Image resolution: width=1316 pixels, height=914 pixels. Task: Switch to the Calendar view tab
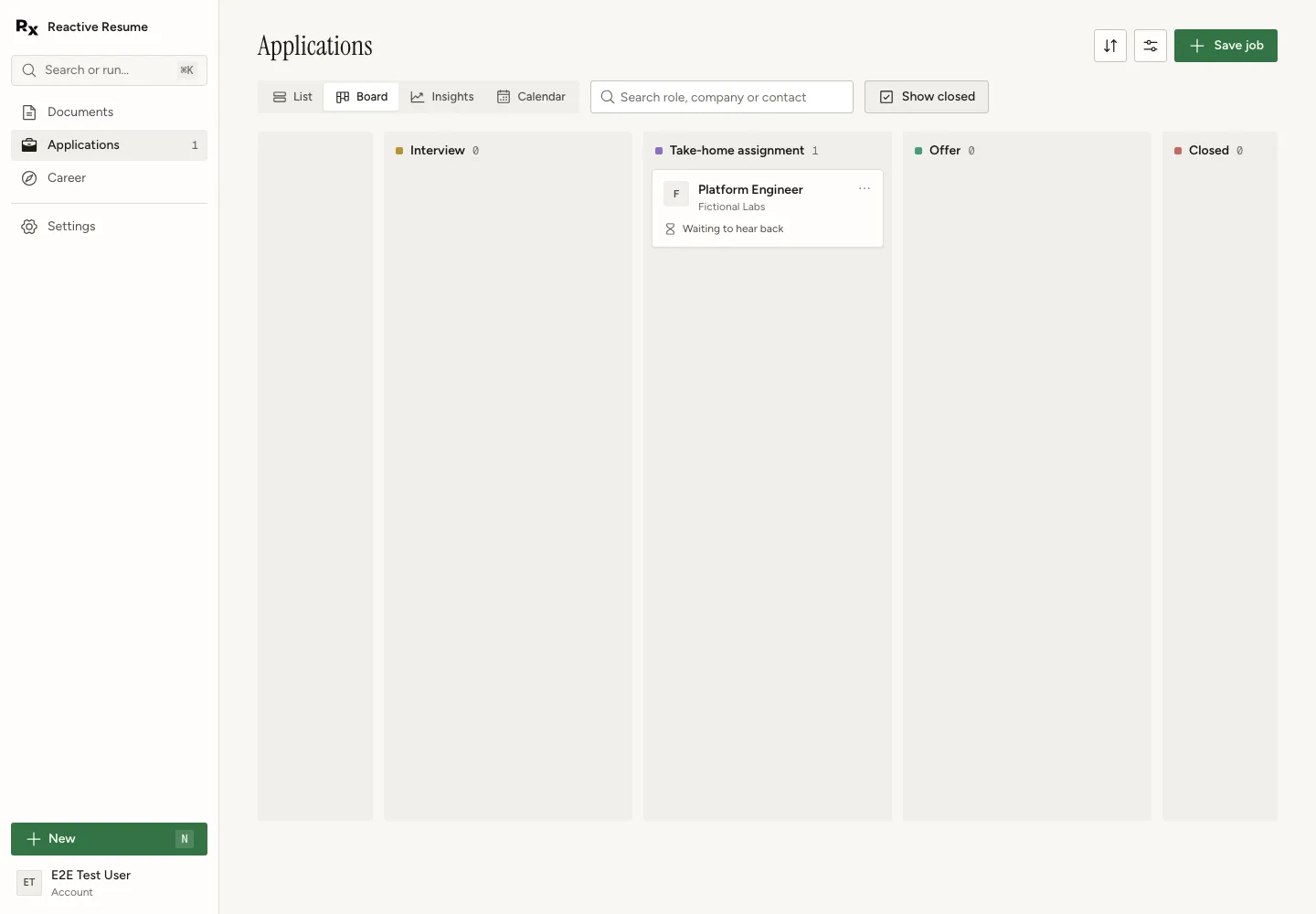tap(531, 97)
